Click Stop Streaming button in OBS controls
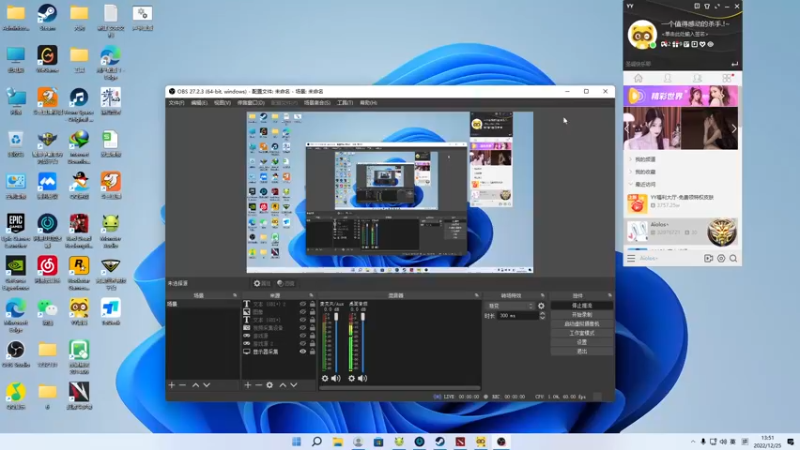The height and width of the screenshot is (450, 800). point(582,306)
